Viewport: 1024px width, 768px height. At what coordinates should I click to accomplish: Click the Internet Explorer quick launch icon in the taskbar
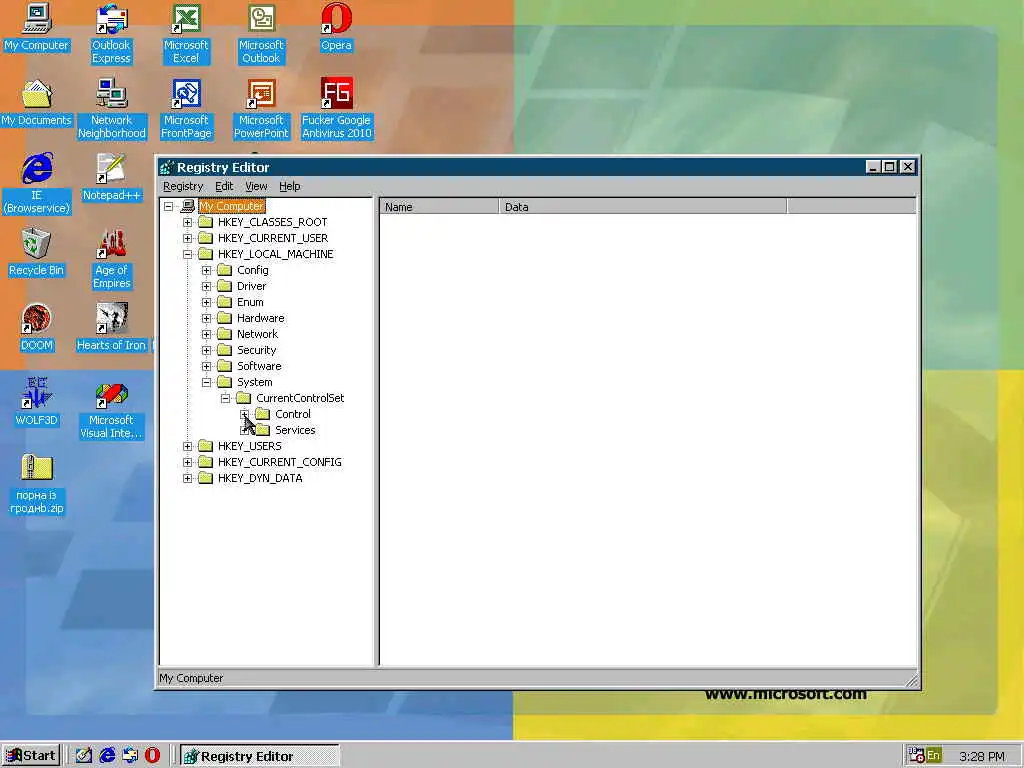coord(107,756)
